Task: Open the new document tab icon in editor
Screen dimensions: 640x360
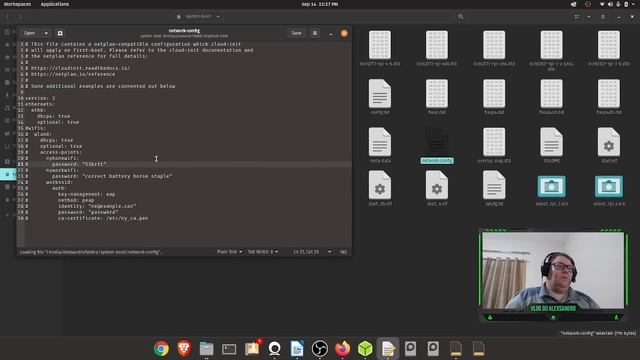Action: (x=60, y=33)
